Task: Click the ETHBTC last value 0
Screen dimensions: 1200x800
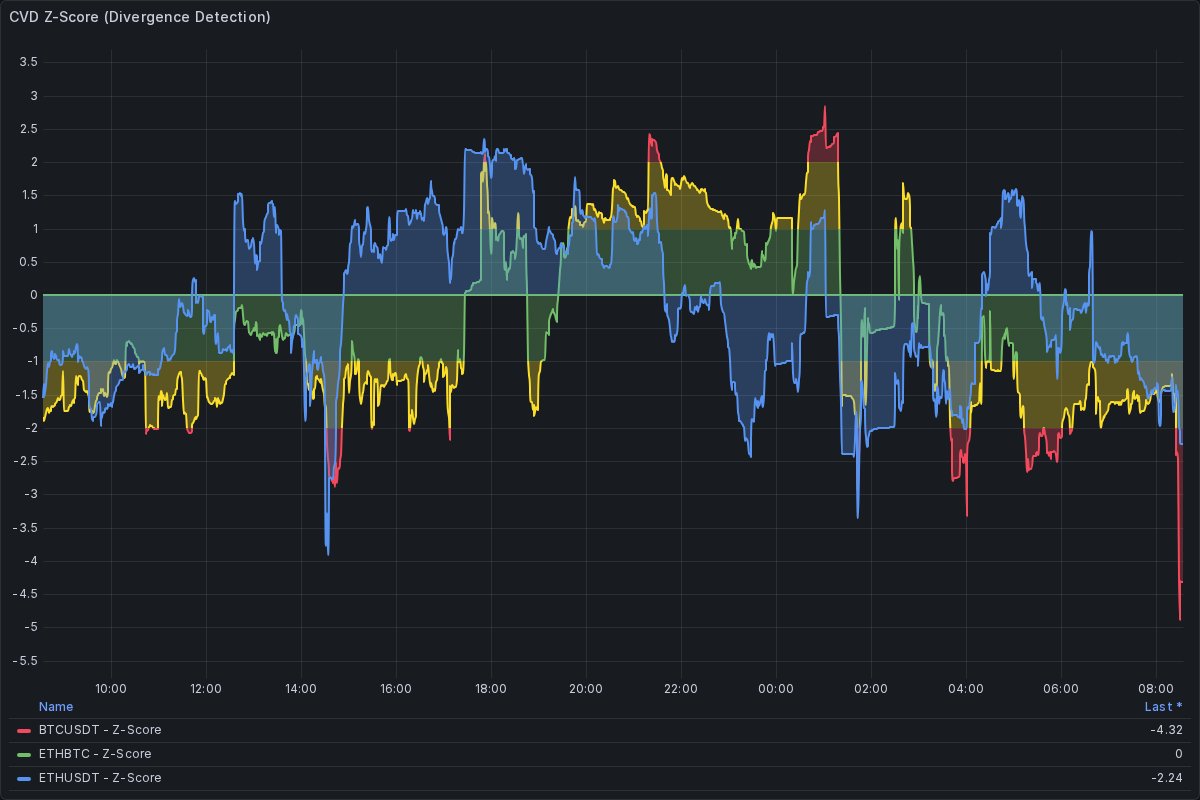Action: coord(1178,754)
